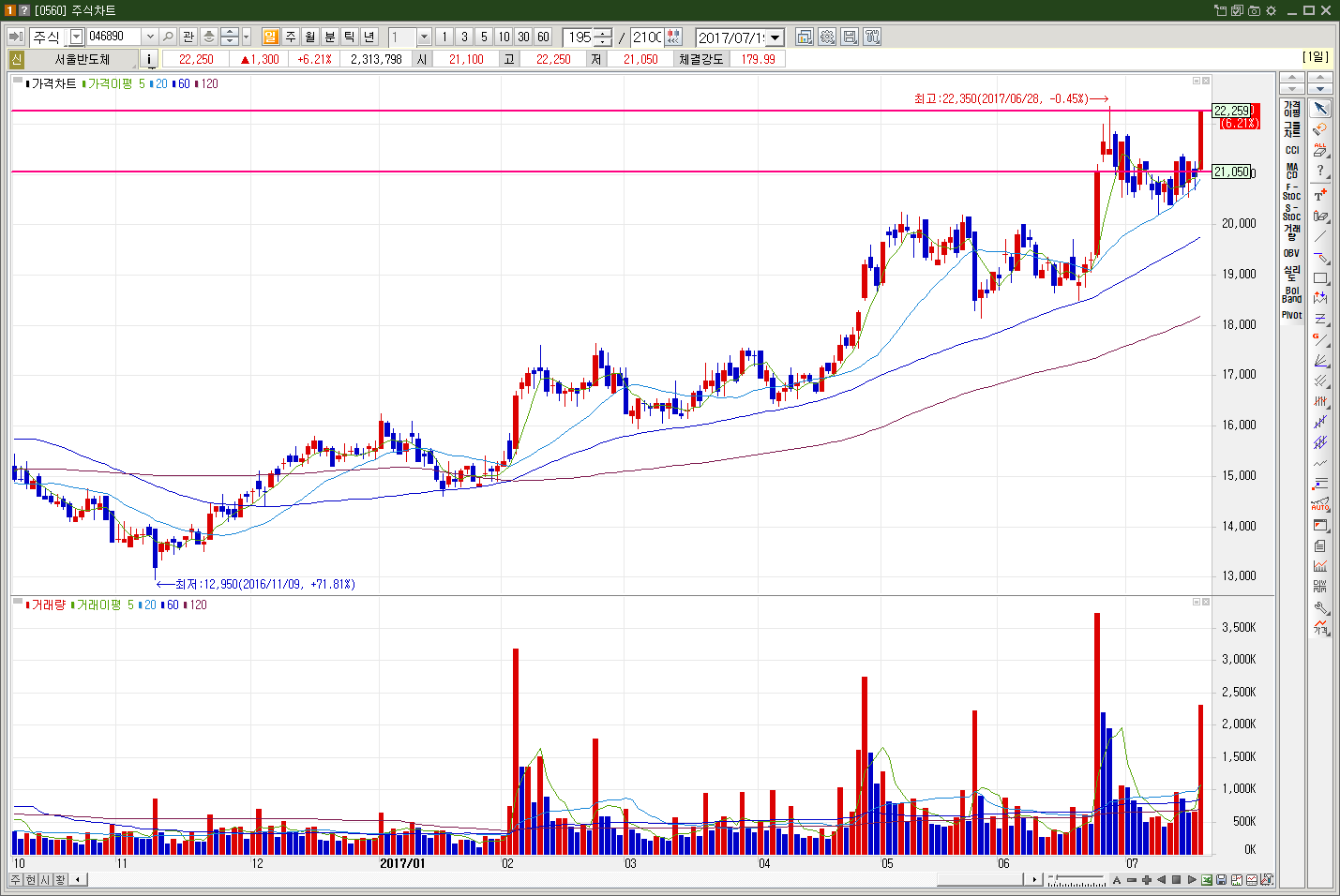The image size is (1340, 896).
Task: Switch to weekly (주) chart period
Action: pos(291,37)
